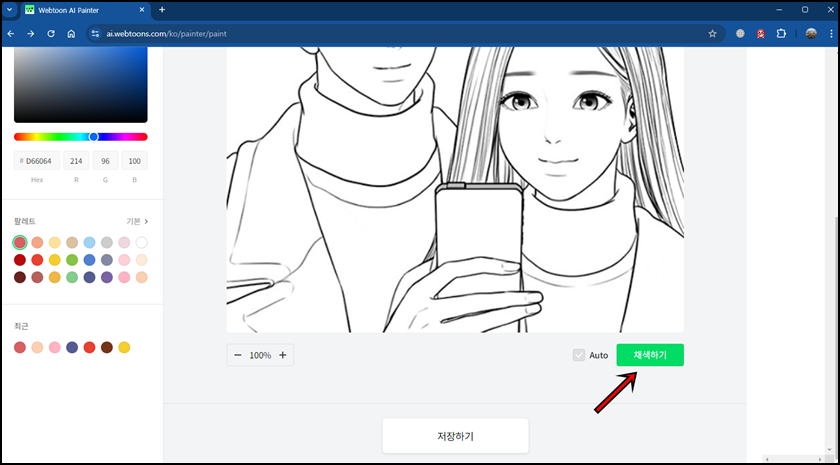
Task: Select the dark crimson palette swatch
Action: point(20,260)
